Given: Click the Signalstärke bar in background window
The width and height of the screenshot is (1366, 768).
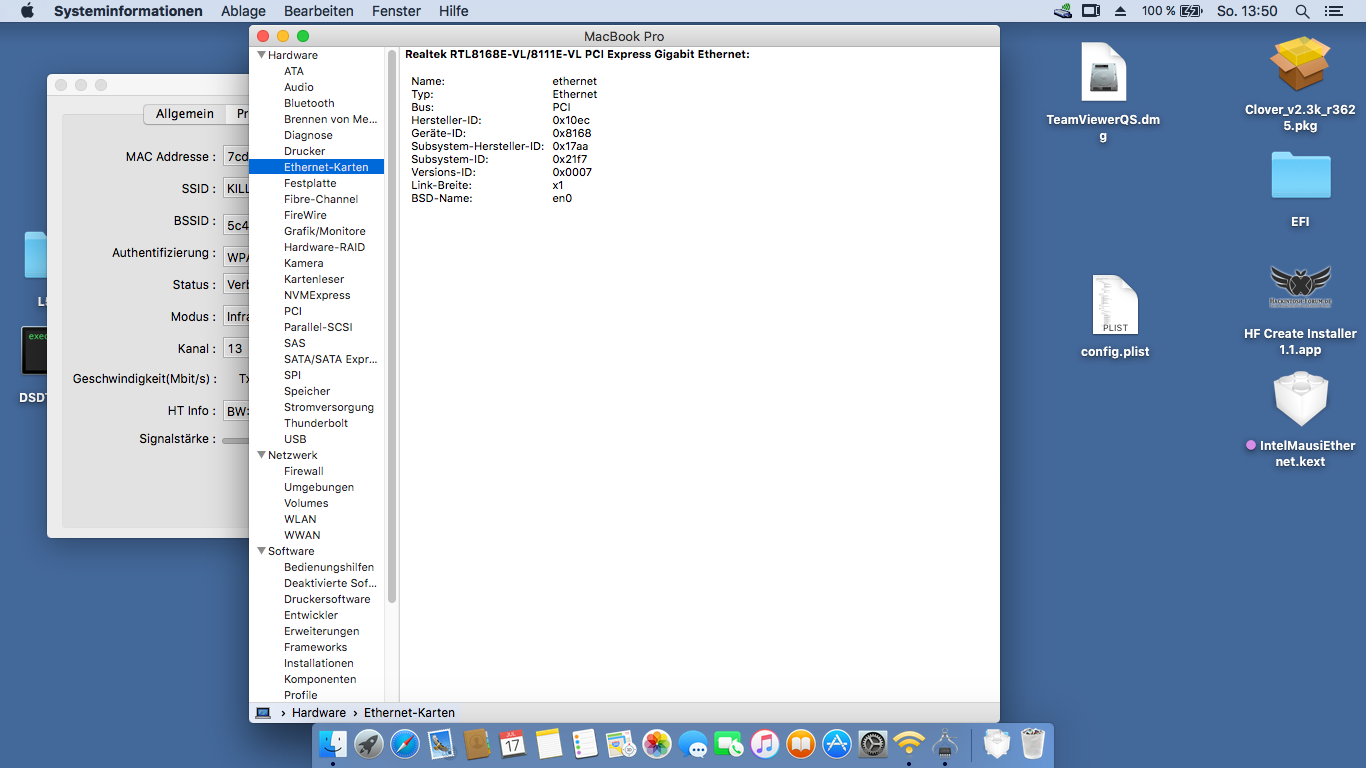Looking at the screenshot, I should click(x=236, y=440).
